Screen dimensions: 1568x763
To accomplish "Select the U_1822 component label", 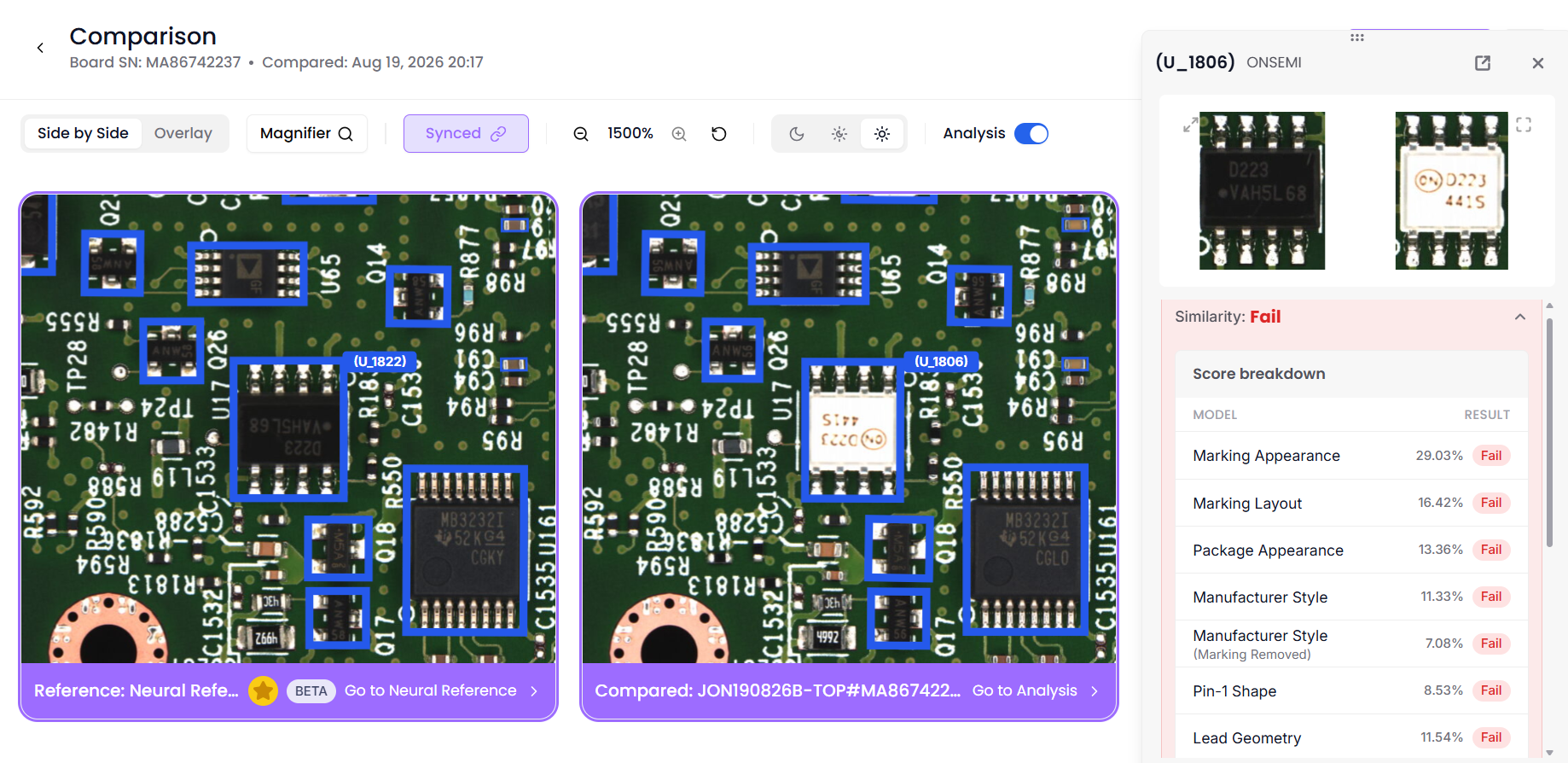I will click(380, 361).
